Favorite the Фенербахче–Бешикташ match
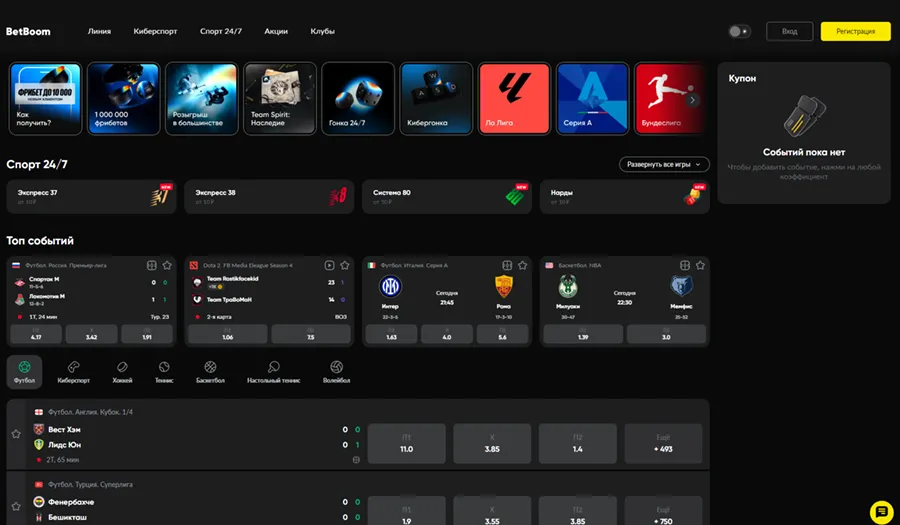The image size is (900, 525). pyautogui.click(x=16, y=507)
